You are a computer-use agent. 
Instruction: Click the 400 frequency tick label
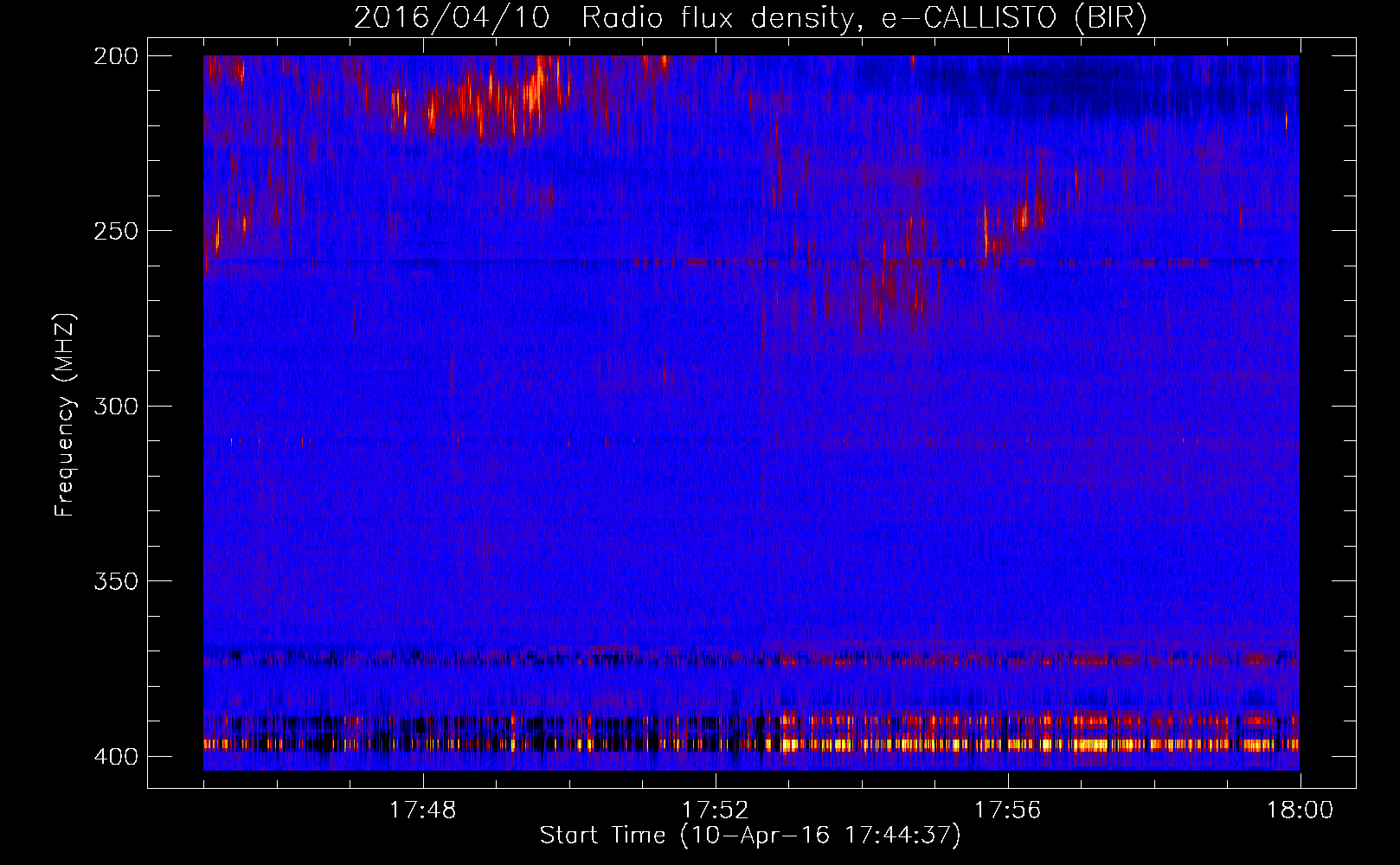point(115,756)
